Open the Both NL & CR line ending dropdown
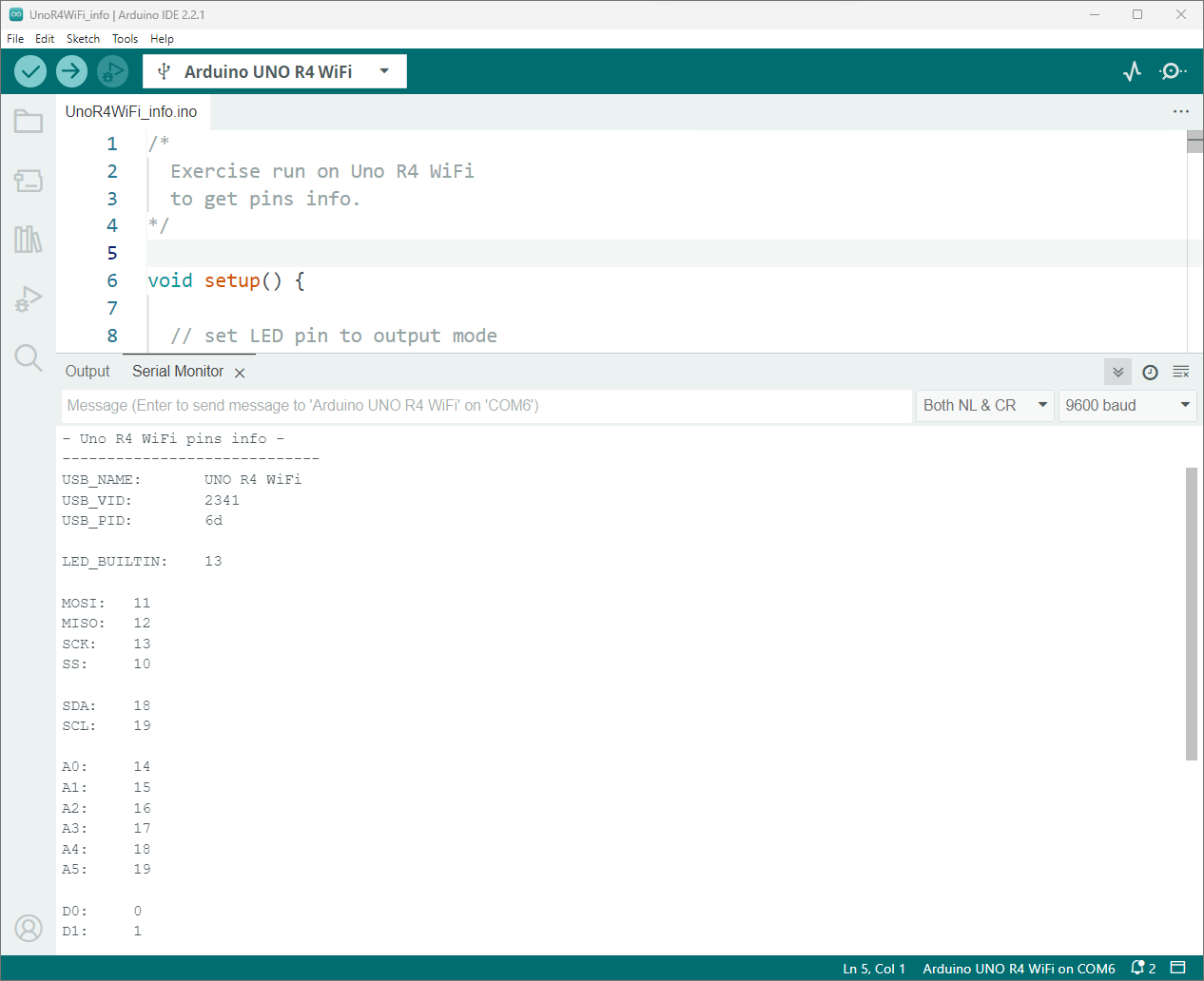Screen dimensions: 1204x981 tap(985, 405)
